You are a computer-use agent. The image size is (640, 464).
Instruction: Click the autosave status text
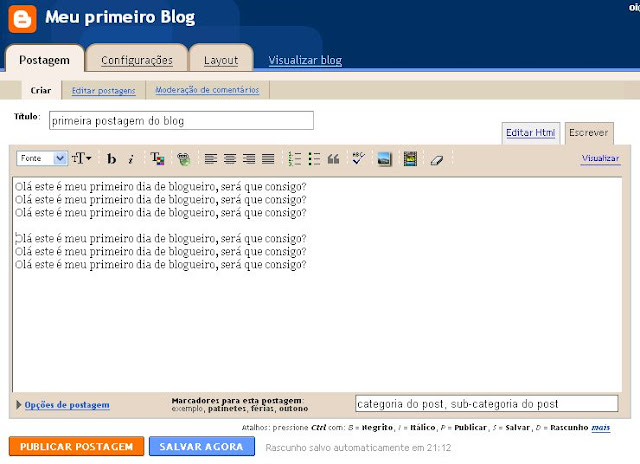(358, 448)
